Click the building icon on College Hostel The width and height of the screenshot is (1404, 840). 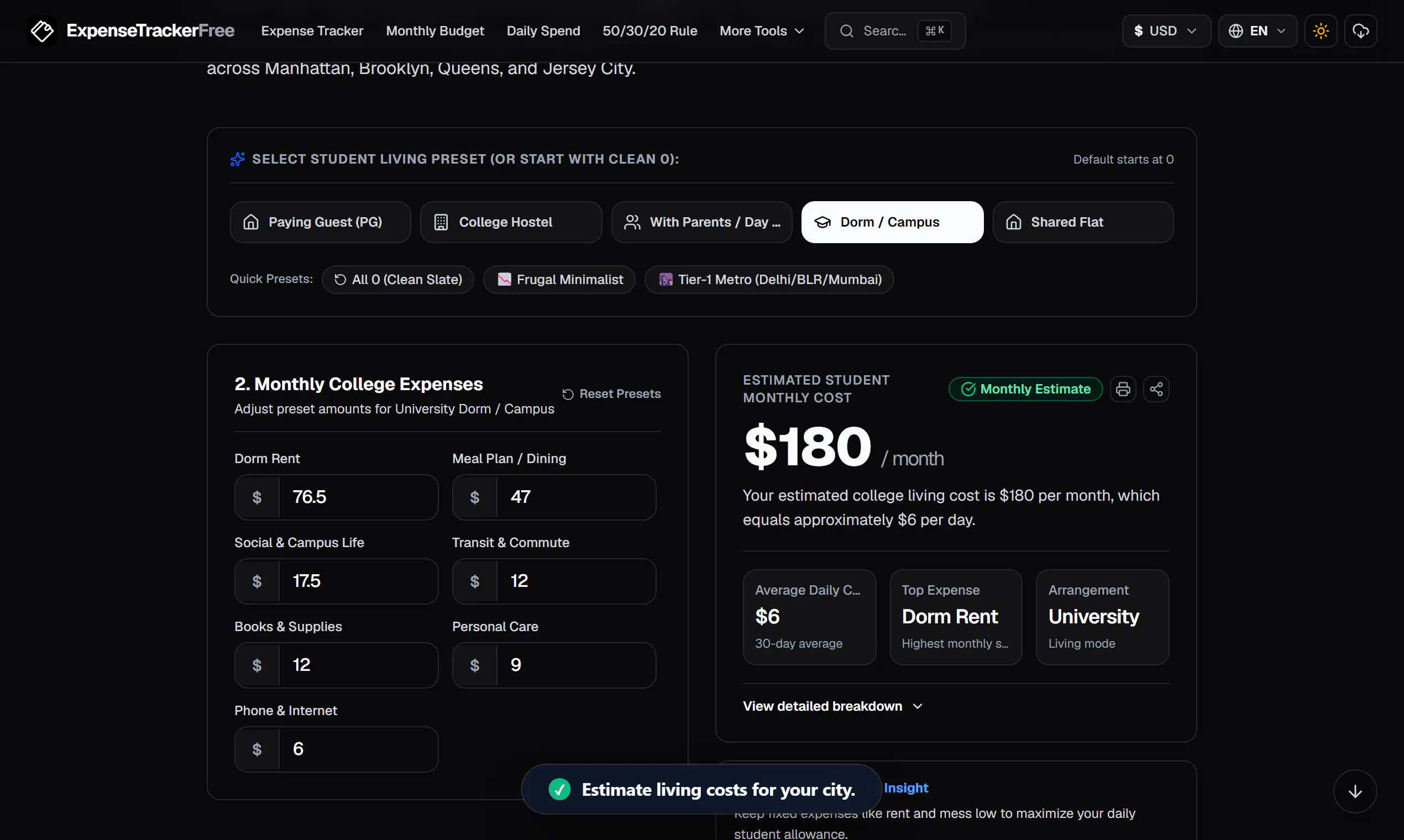coord(441,222)
